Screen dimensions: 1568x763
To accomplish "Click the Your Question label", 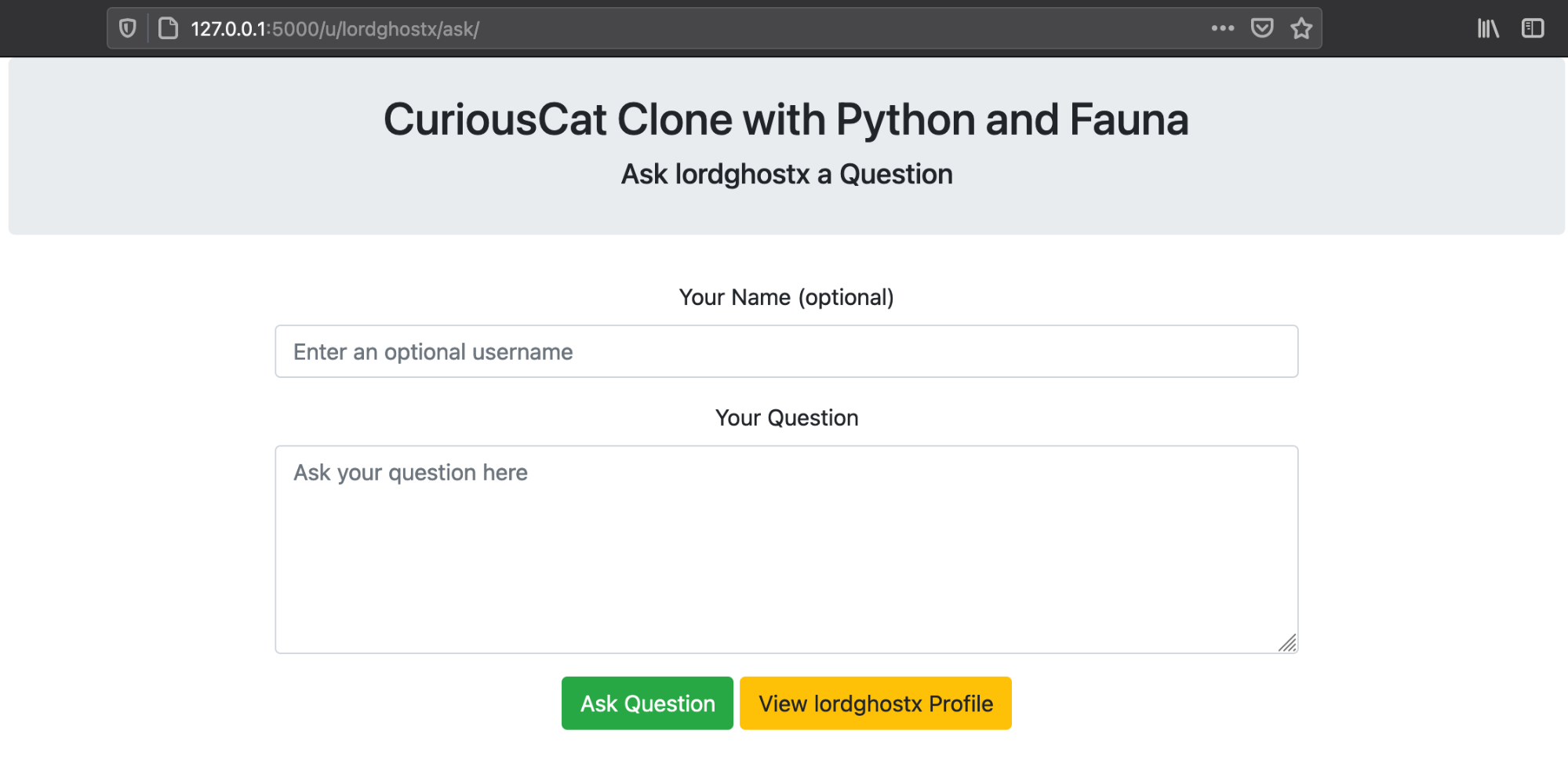I will tap(786, 417).
